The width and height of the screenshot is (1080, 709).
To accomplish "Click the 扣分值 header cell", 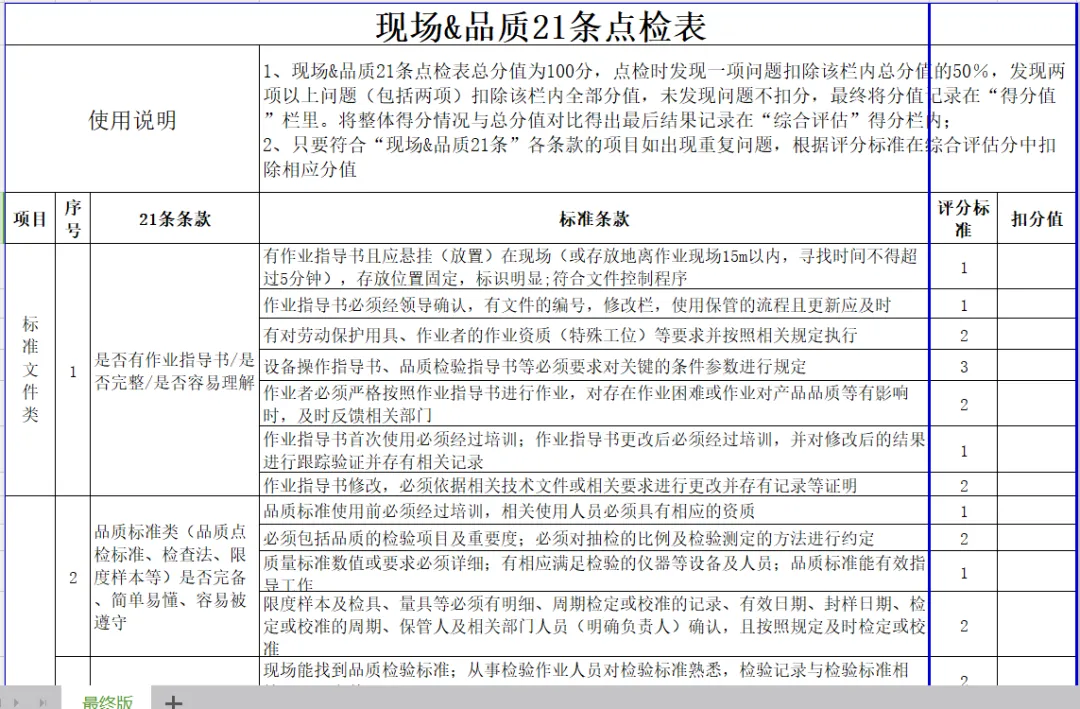I will point(1037,218).
